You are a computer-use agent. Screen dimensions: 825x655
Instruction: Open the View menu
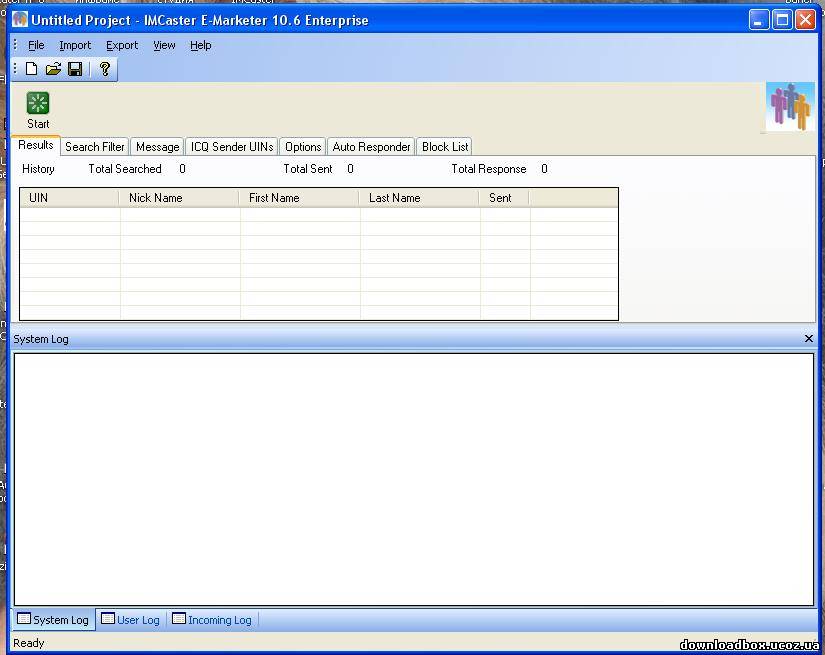[x=164, y=45]
